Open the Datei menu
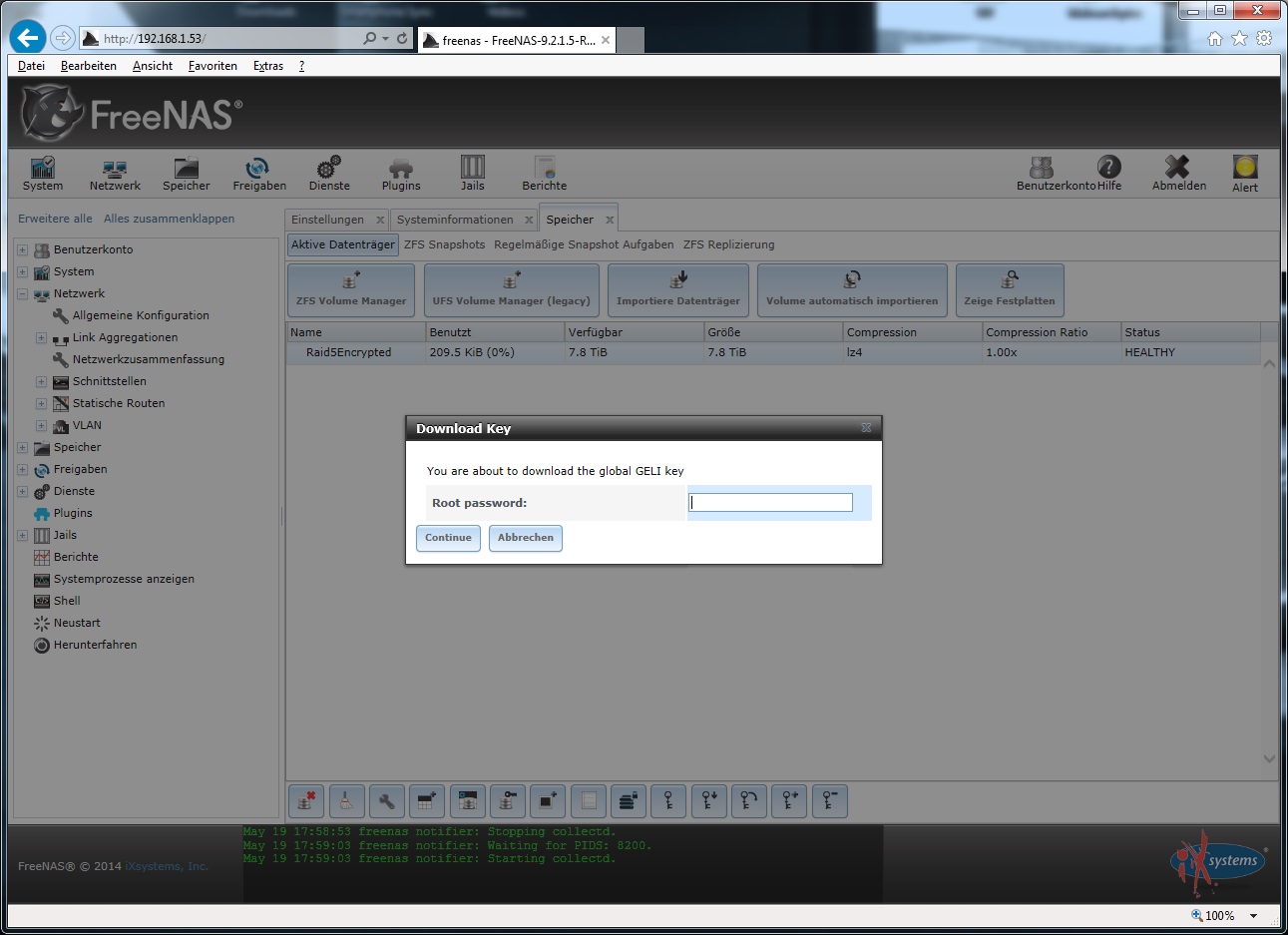Screen dimensions: 1288x935 point(31,66)
